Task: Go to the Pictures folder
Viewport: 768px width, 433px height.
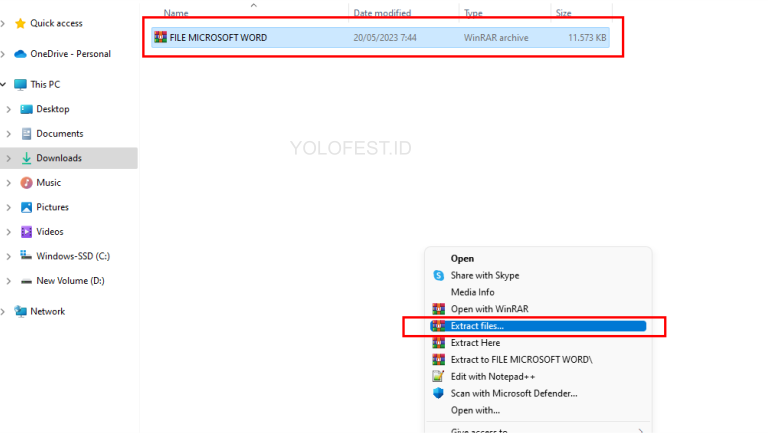Action: pos(52,207)
